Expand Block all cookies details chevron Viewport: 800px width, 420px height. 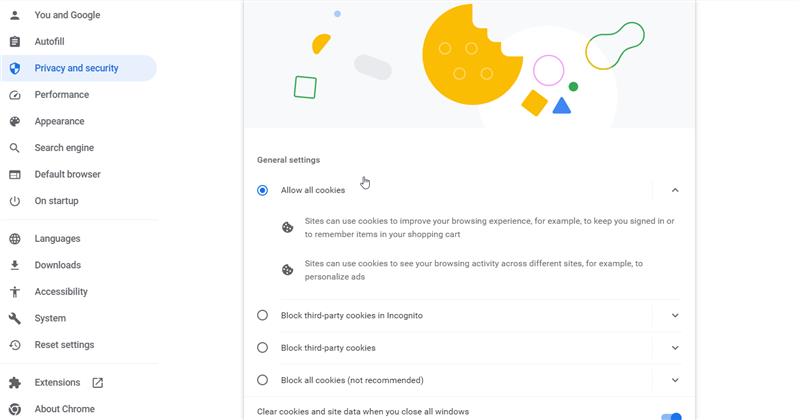click(x=675, y=380)
